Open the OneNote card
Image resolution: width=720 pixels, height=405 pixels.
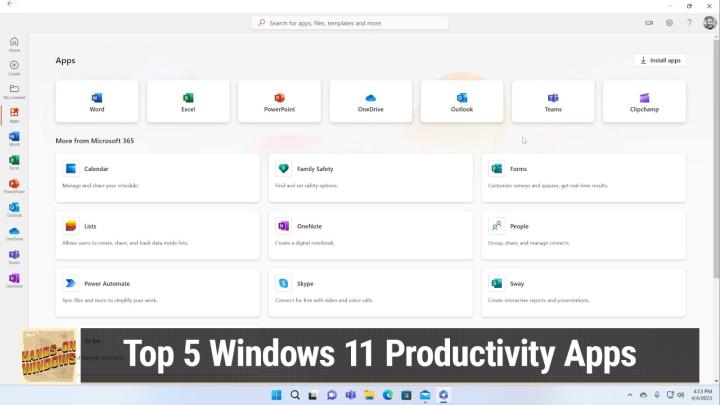(371, 235)
